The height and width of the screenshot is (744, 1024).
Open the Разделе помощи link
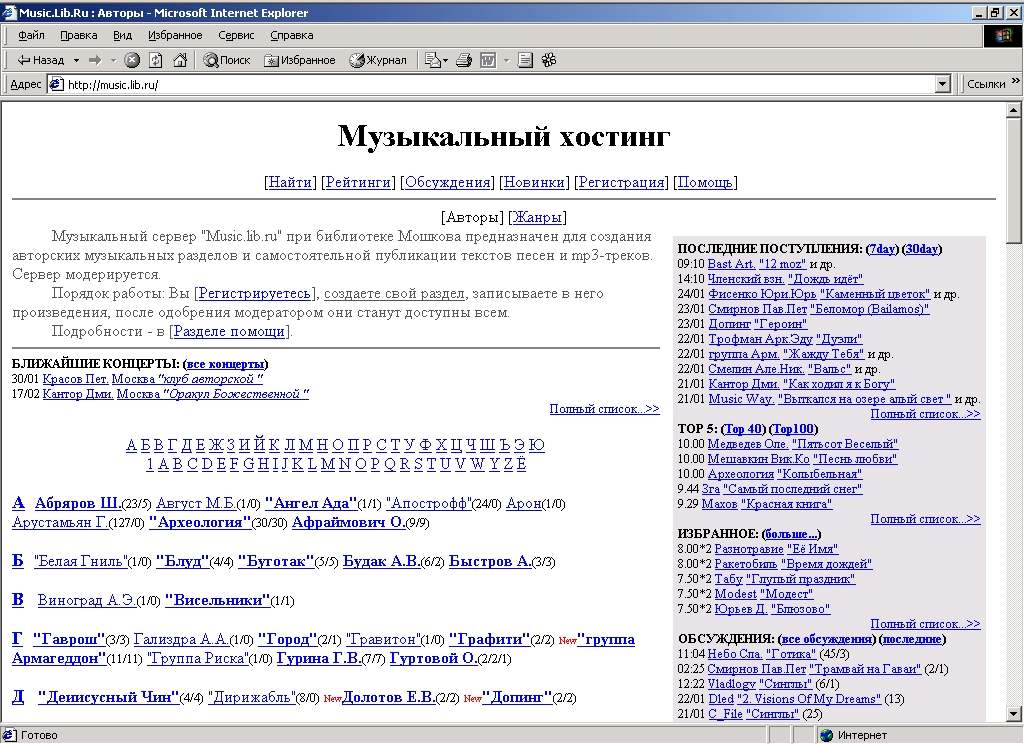[229, 331]
